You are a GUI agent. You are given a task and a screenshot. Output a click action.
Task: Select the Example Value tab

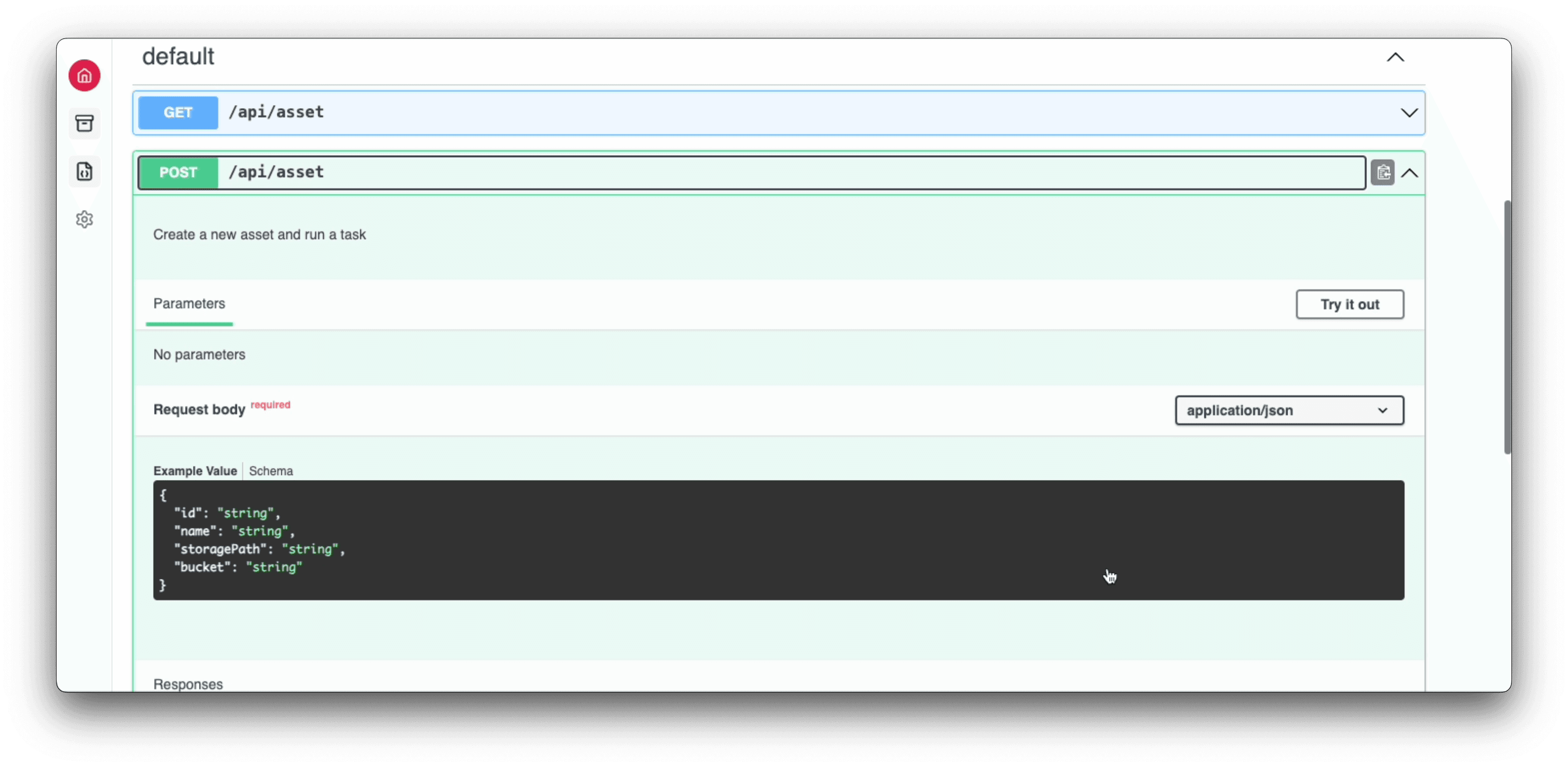click(x=195, y=470)
